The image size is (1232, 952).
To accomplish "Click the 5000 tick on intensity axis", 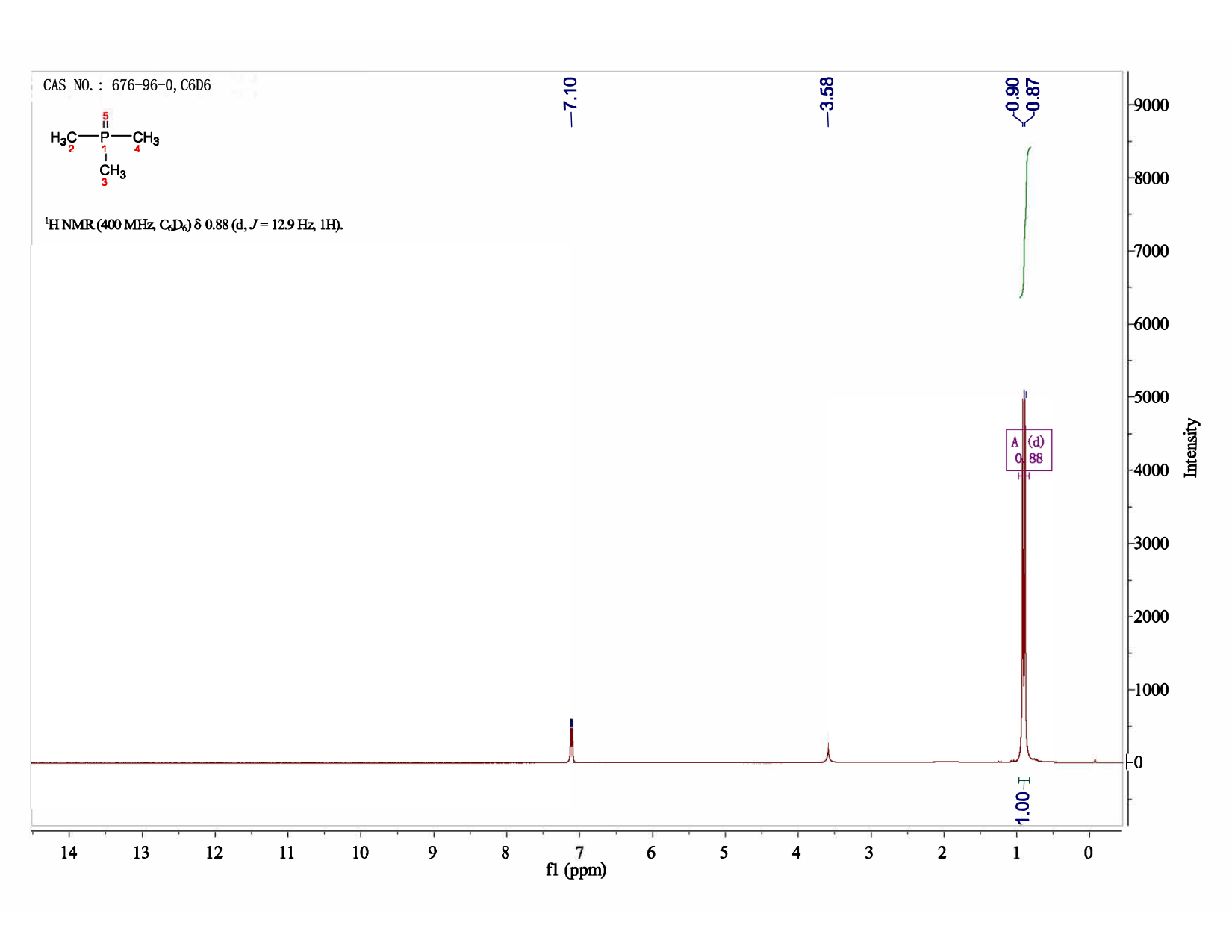I will point(1151,397).
